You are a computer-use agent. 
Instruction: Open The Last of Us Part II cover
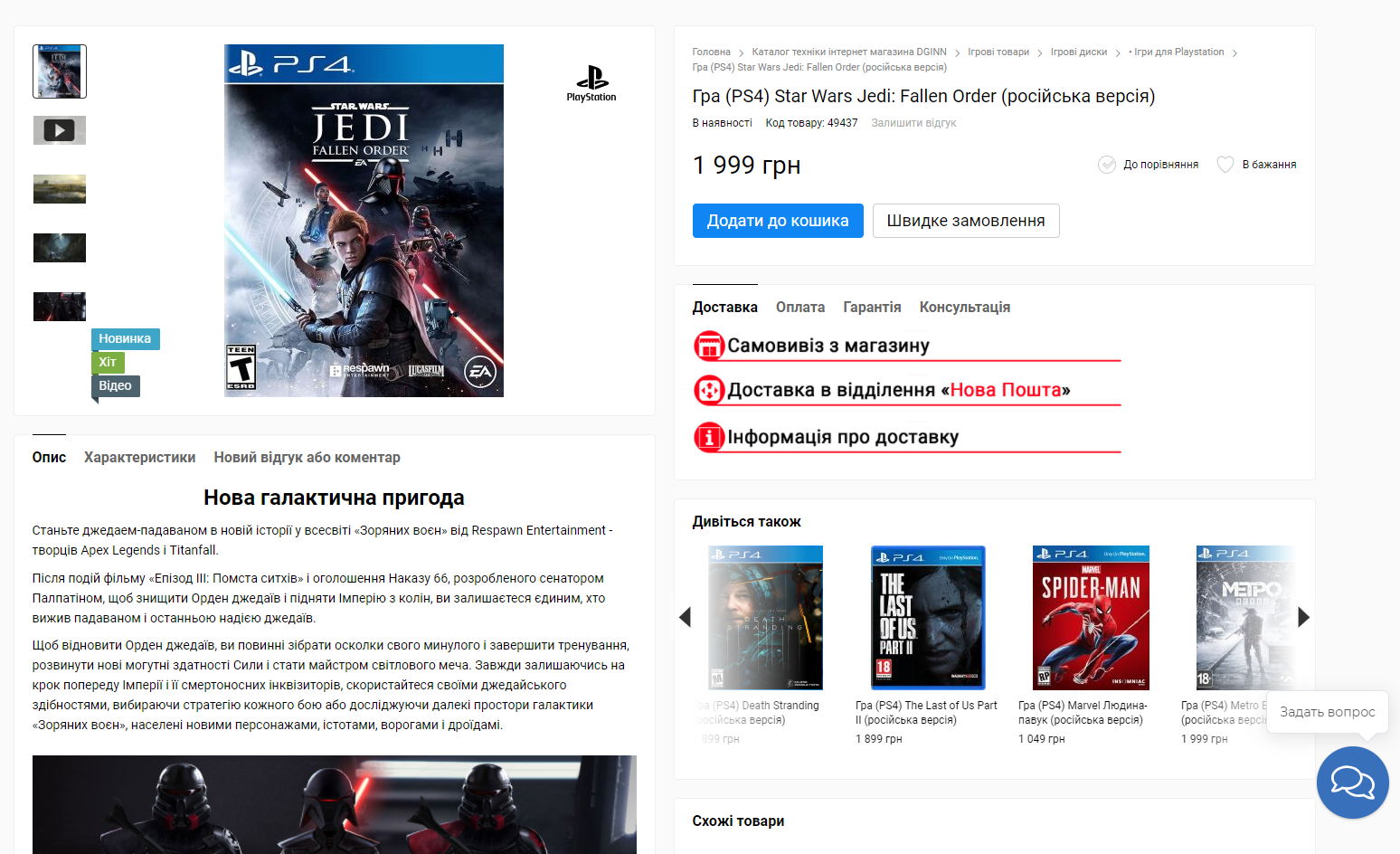928,618
